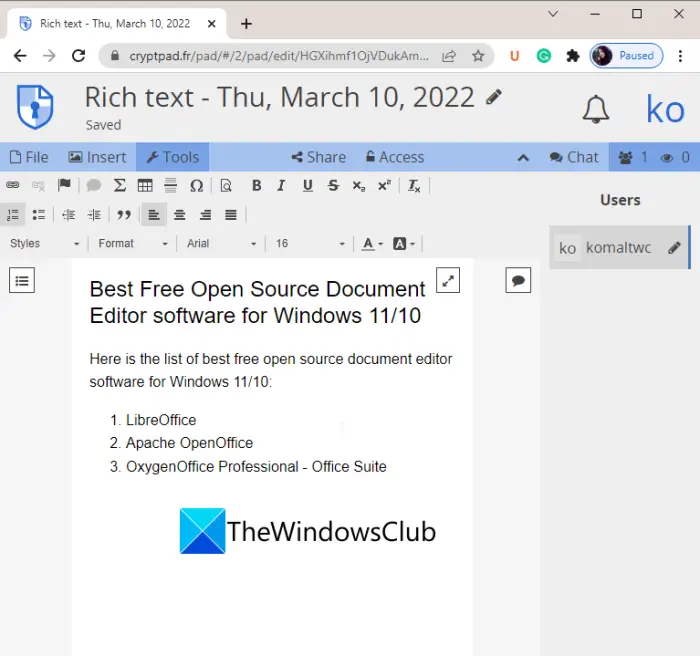Click the Access button
Screen dimensions: 700x656
click(x=395, y=157)
